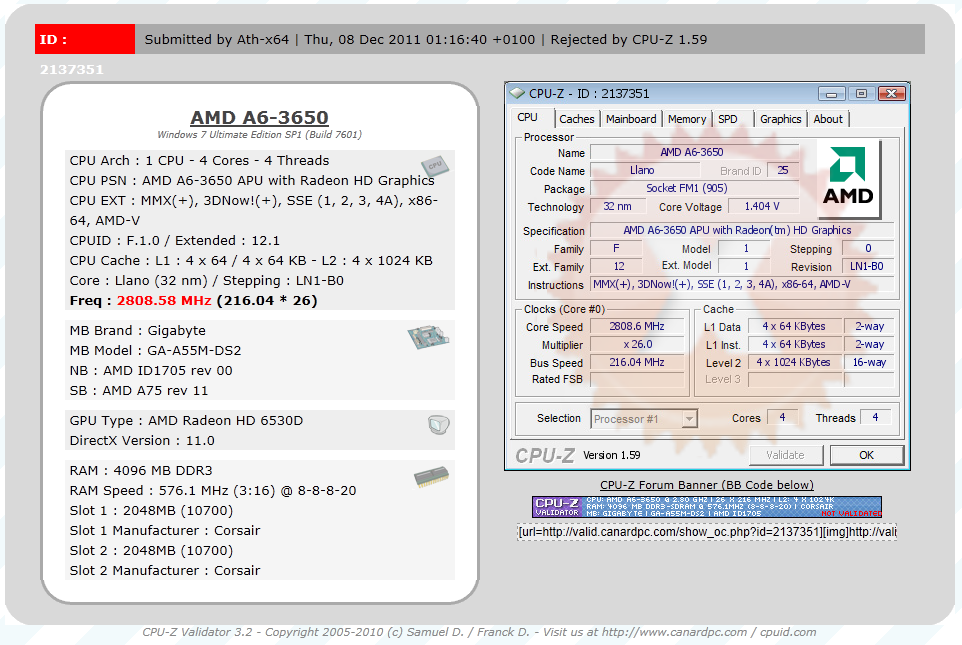
Task: Click the CPU-Z title bar app icon
Action: tap(517, 93)
